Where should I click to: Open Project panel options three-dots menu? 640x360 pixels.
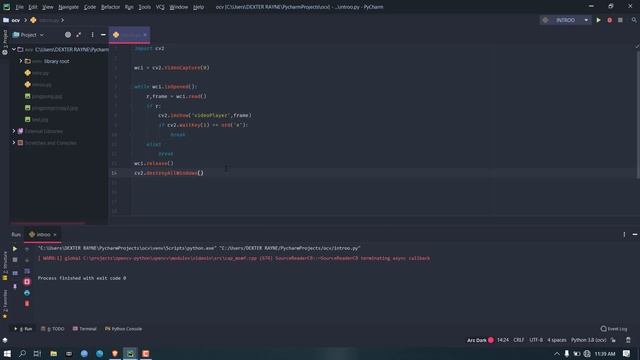(x=92, y=35)
